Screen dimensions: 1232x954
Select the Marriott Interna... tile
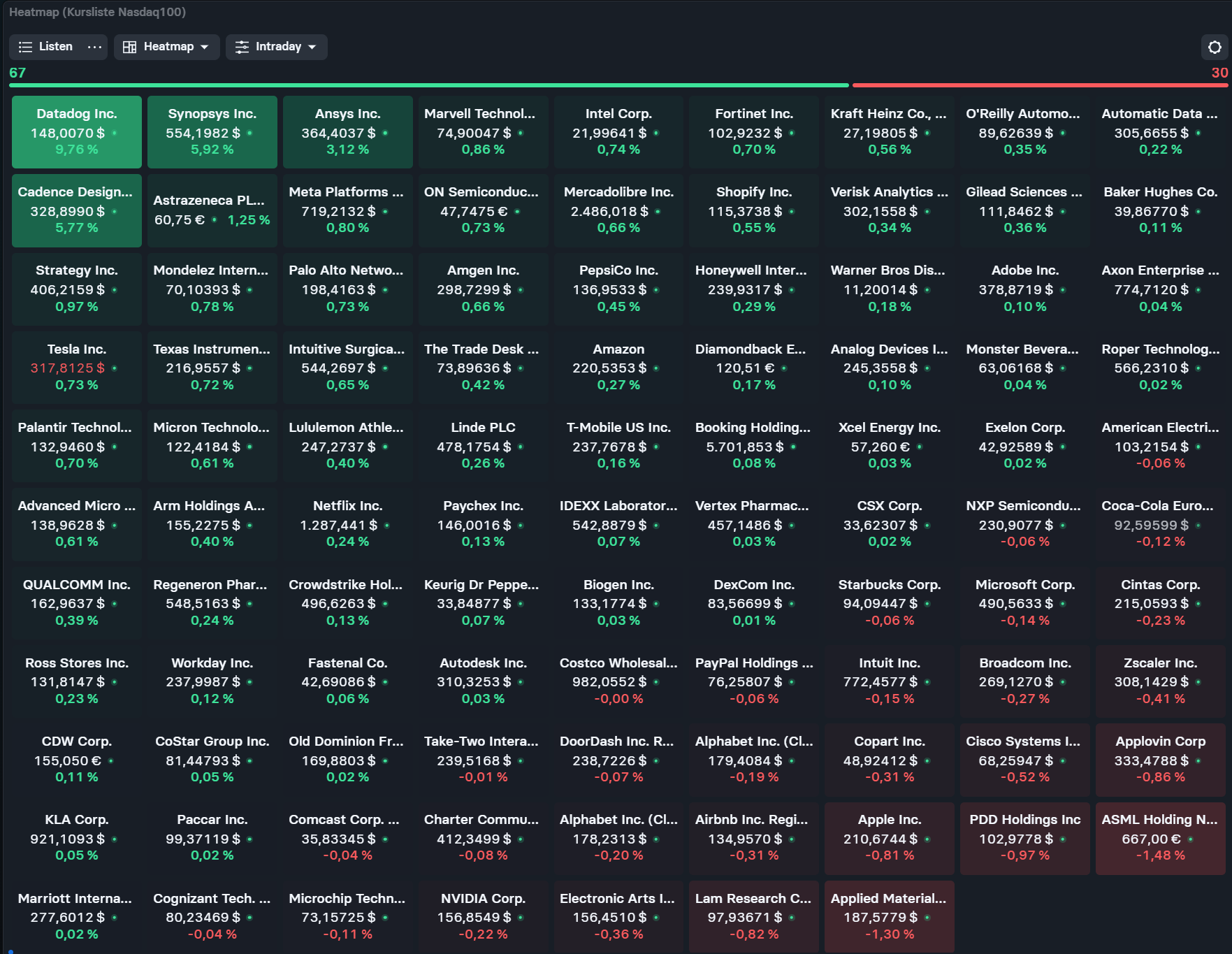77,917
